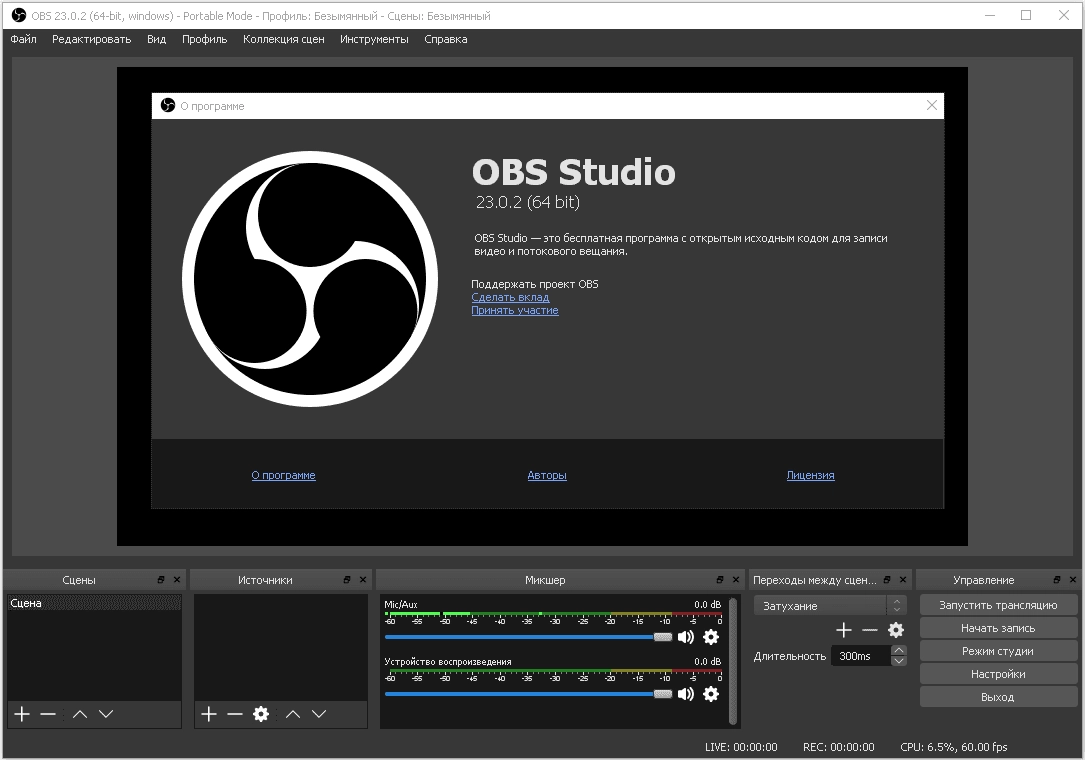The width and height of the screenshot is (1085, 760).
Task: Move scene down arrow in Сцены panel
Action: click(106, 714)
